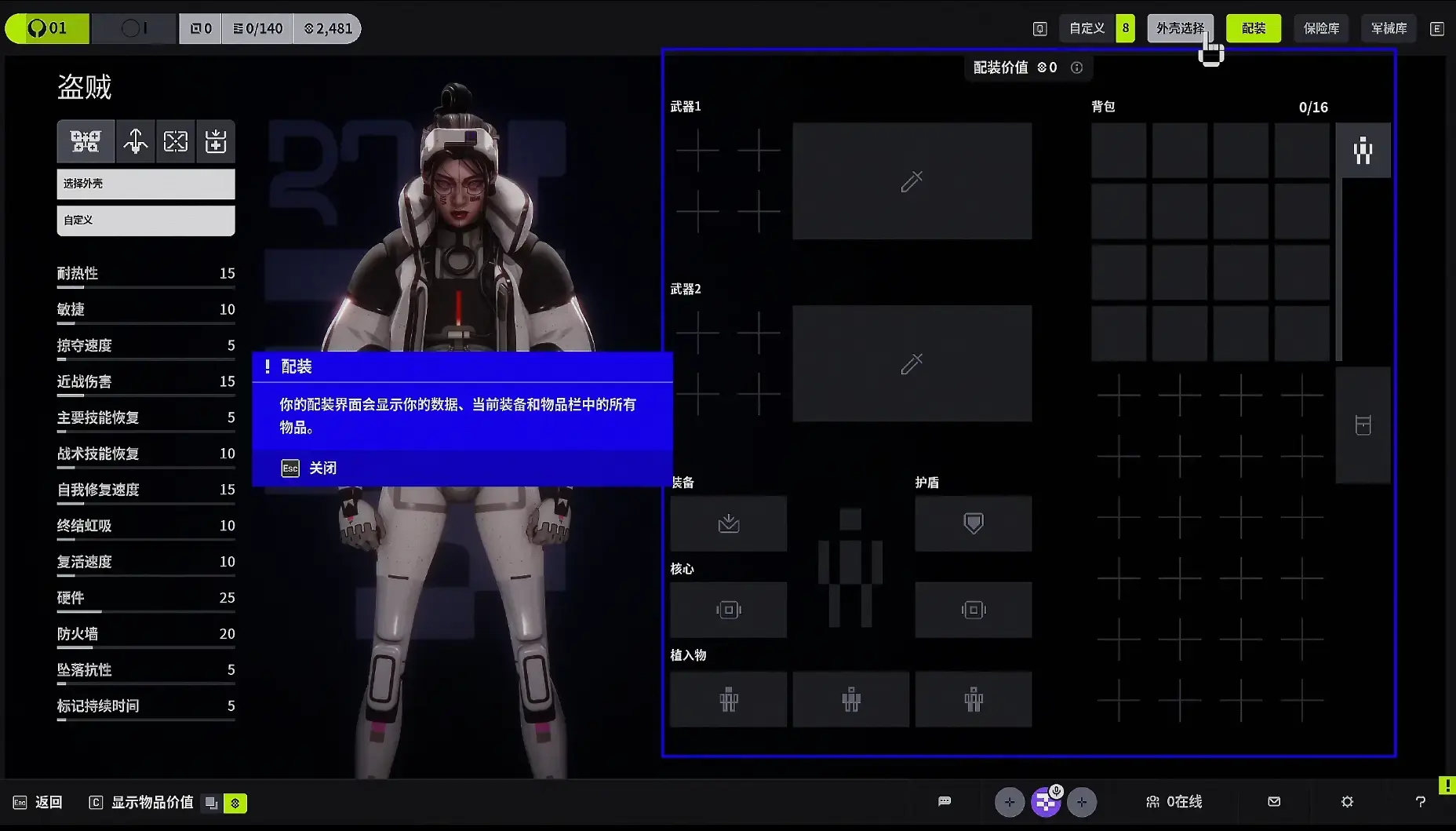The height and width of the screenshot is (831, 1456).
Task: Click the Esc key icon in tooltip
Action: pos(290,468)
